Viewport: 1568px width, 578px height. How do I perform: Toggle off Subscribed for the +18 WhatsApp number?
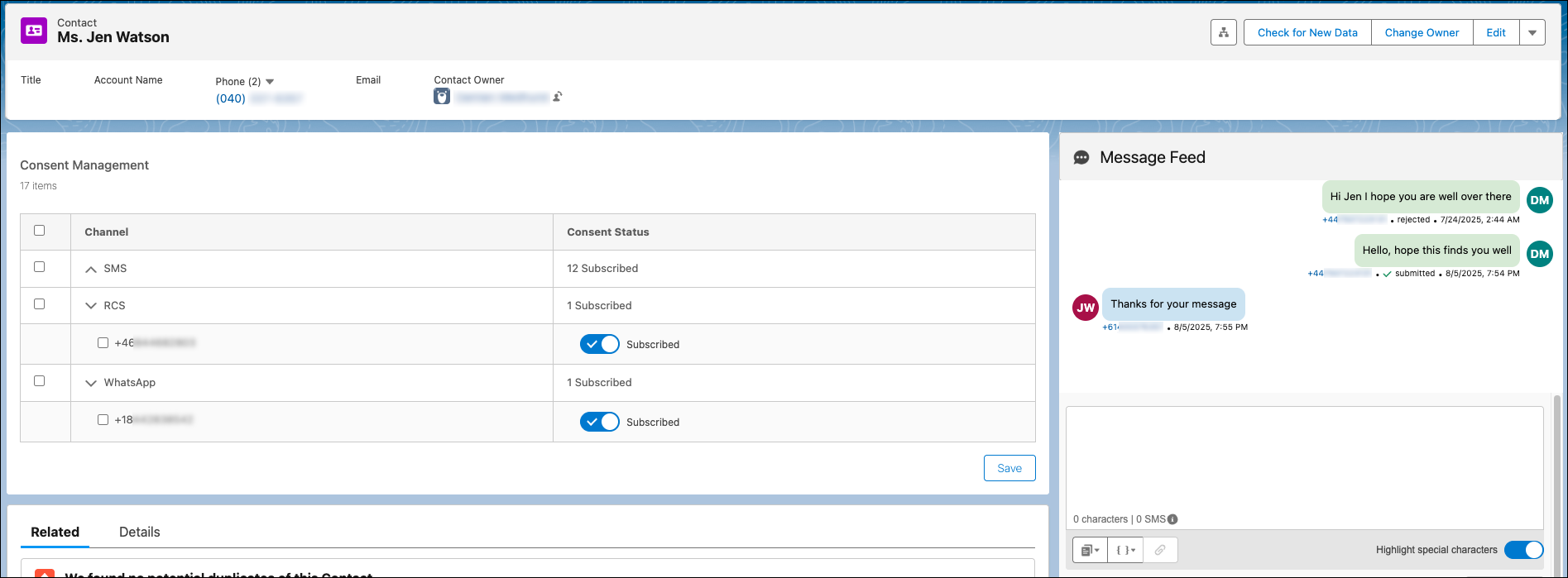coord(600,422)
